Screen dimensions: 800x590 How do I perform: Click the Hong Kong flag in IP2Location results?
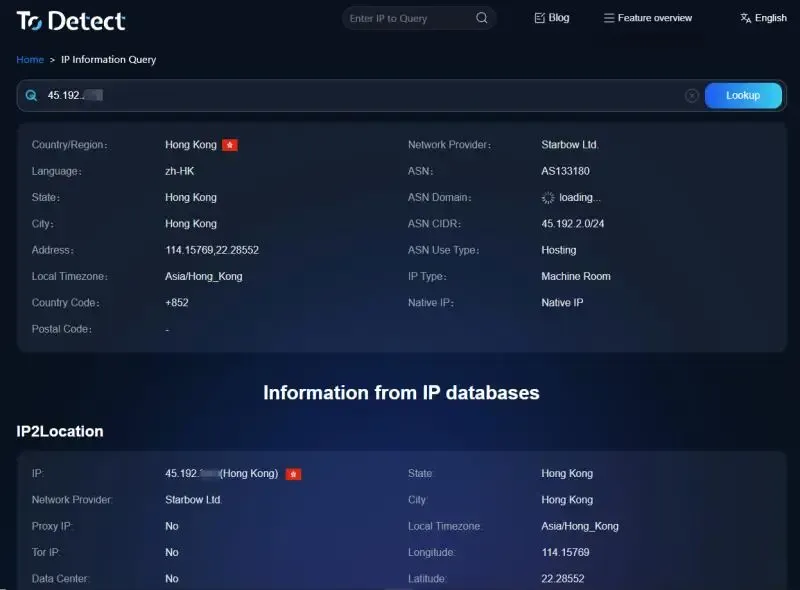pyautogui.click(x=293, y=473)
